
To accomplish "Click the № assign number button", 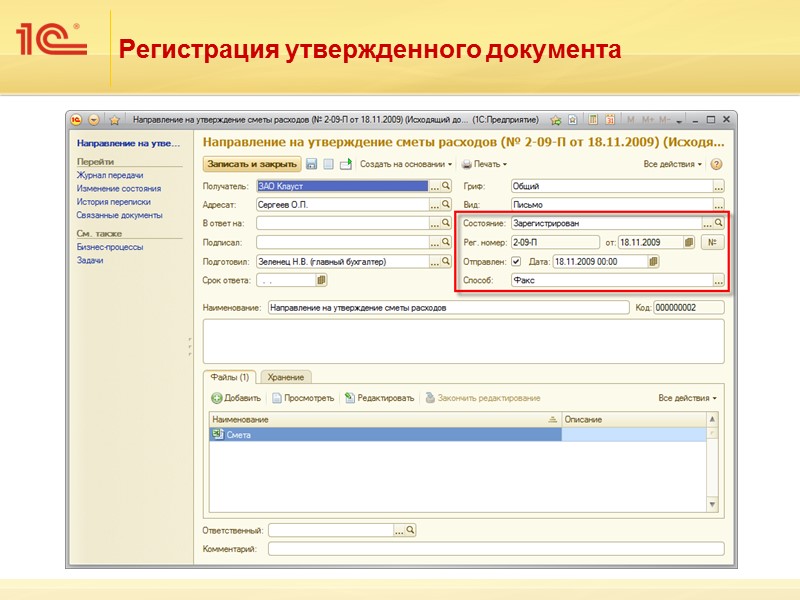I will click(x=712, y=242).
